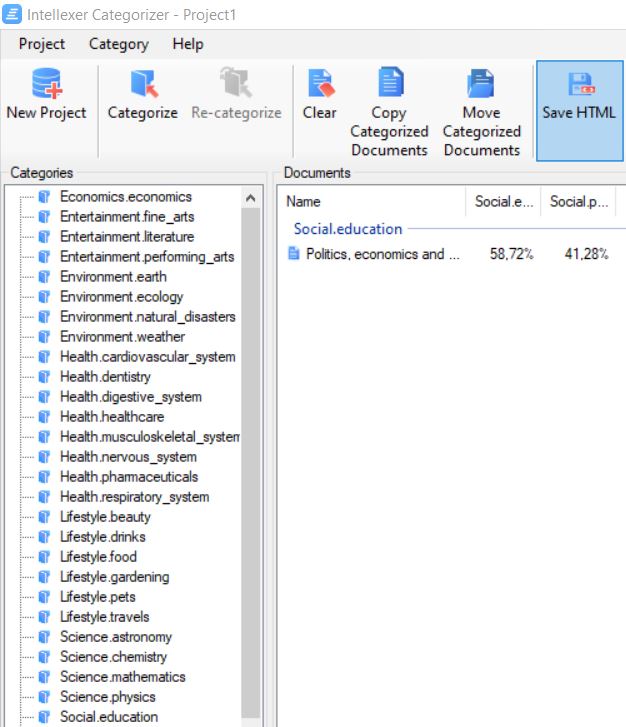The width and height of the screenshot is (626, 727).
Task: Click the New Project toolbar icon
Action: coord(46,83)
